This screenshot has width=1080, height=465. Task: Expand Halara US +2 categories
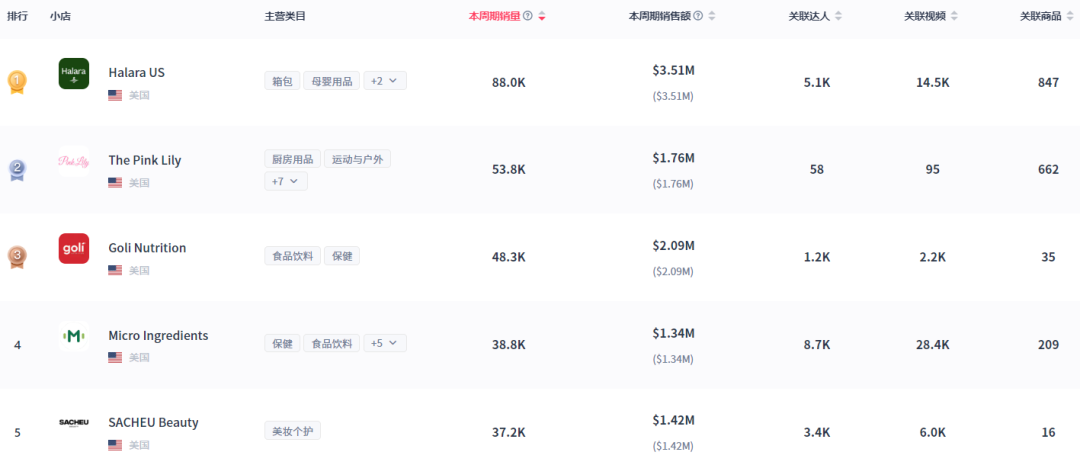pos(385,81)
